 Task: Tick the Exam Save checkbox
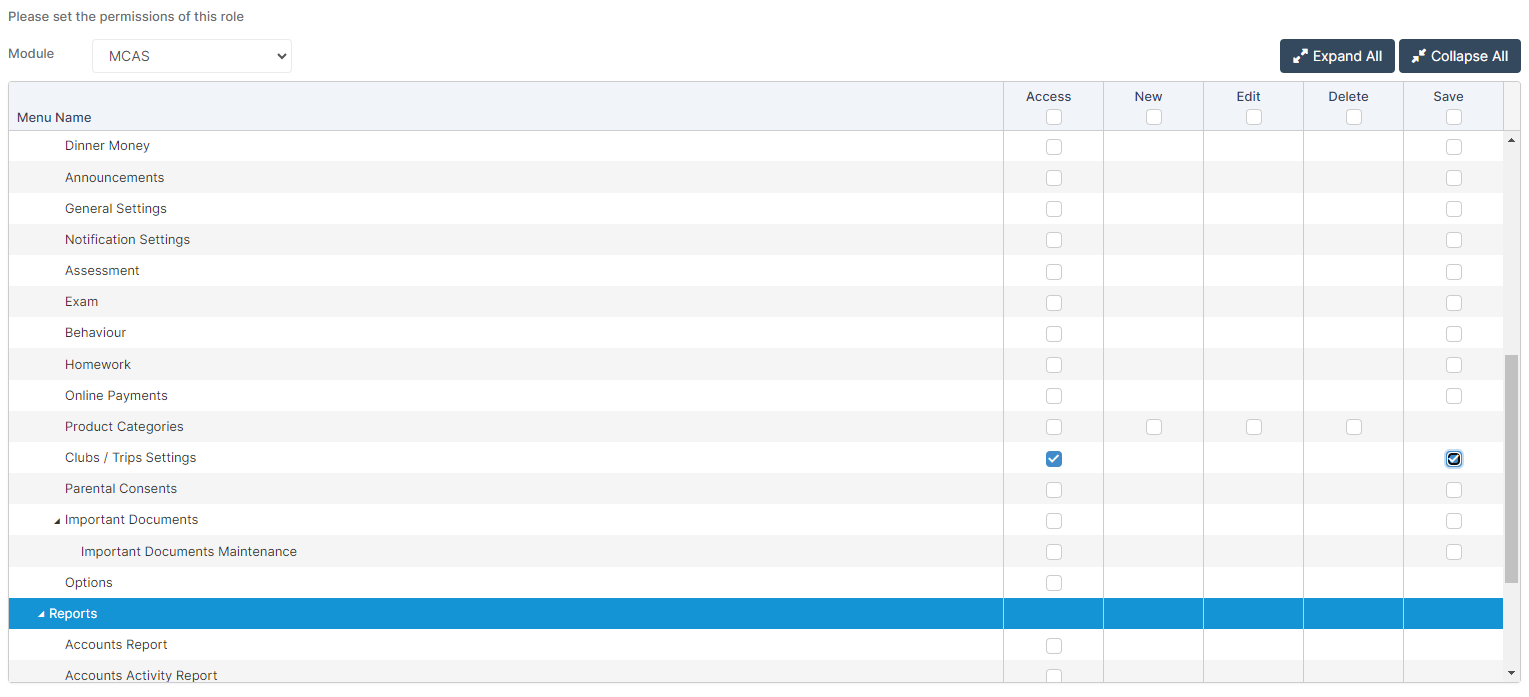coord(1454,303)
